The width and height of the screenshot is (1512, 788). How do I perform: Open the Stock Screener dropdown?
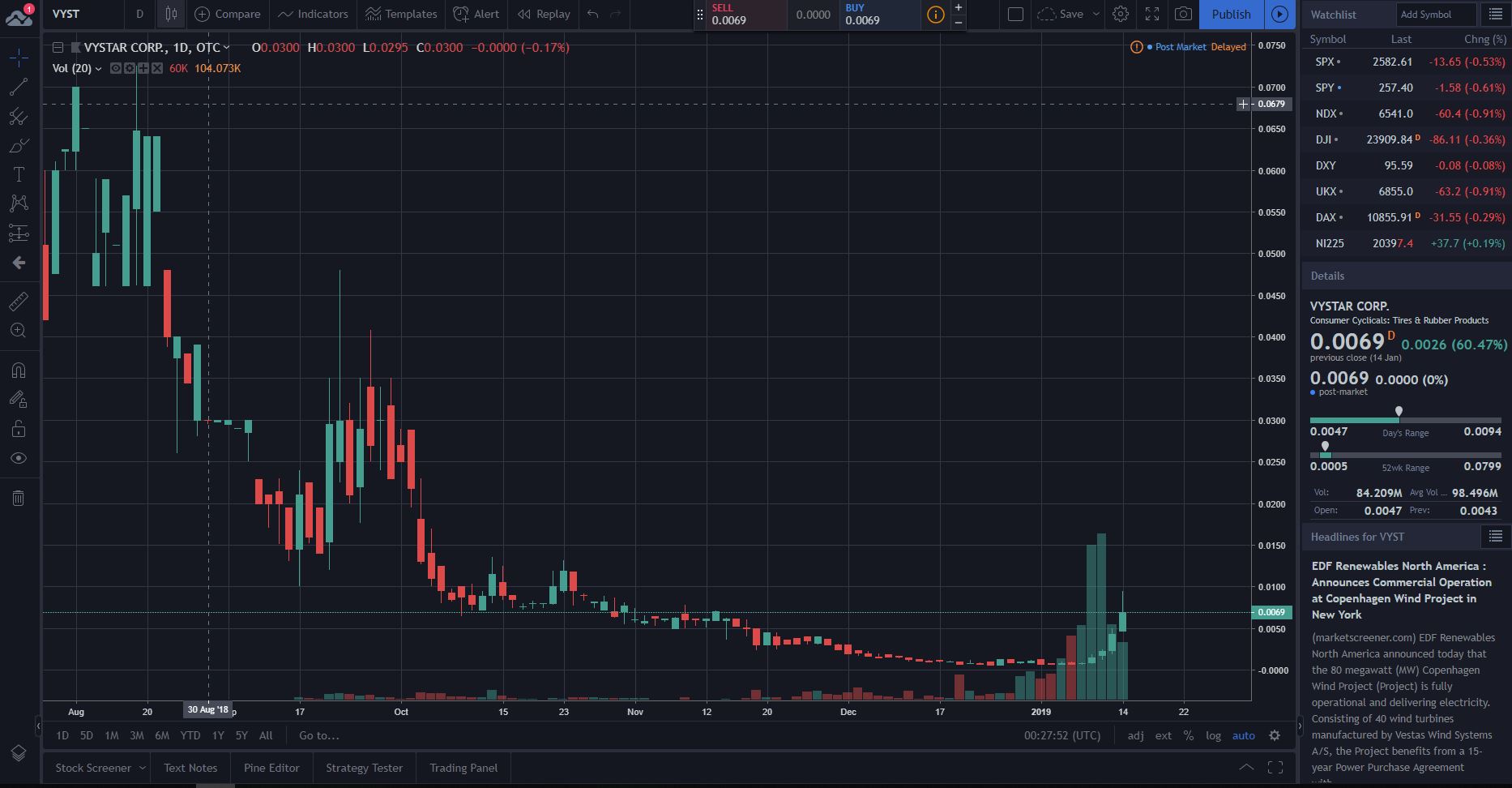click(x=100, y=768)
